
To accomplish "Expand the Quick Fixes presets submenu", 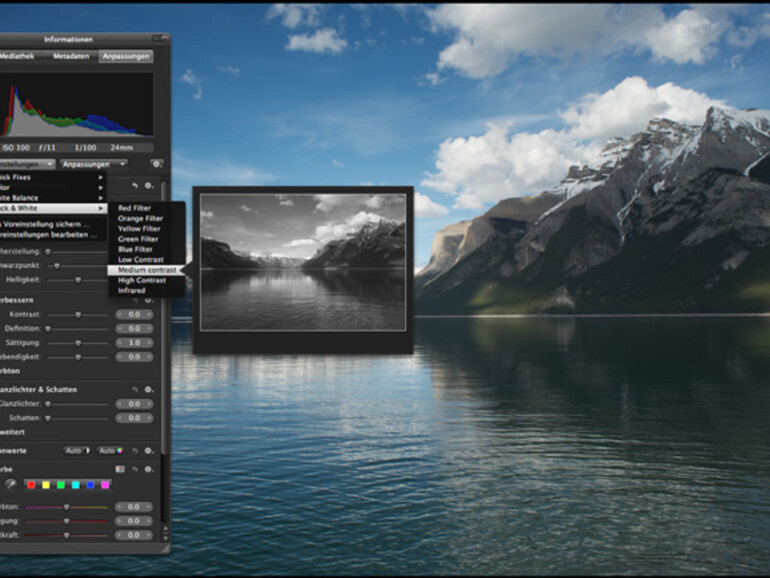I will pyautogui.click(x=50, y=176).
